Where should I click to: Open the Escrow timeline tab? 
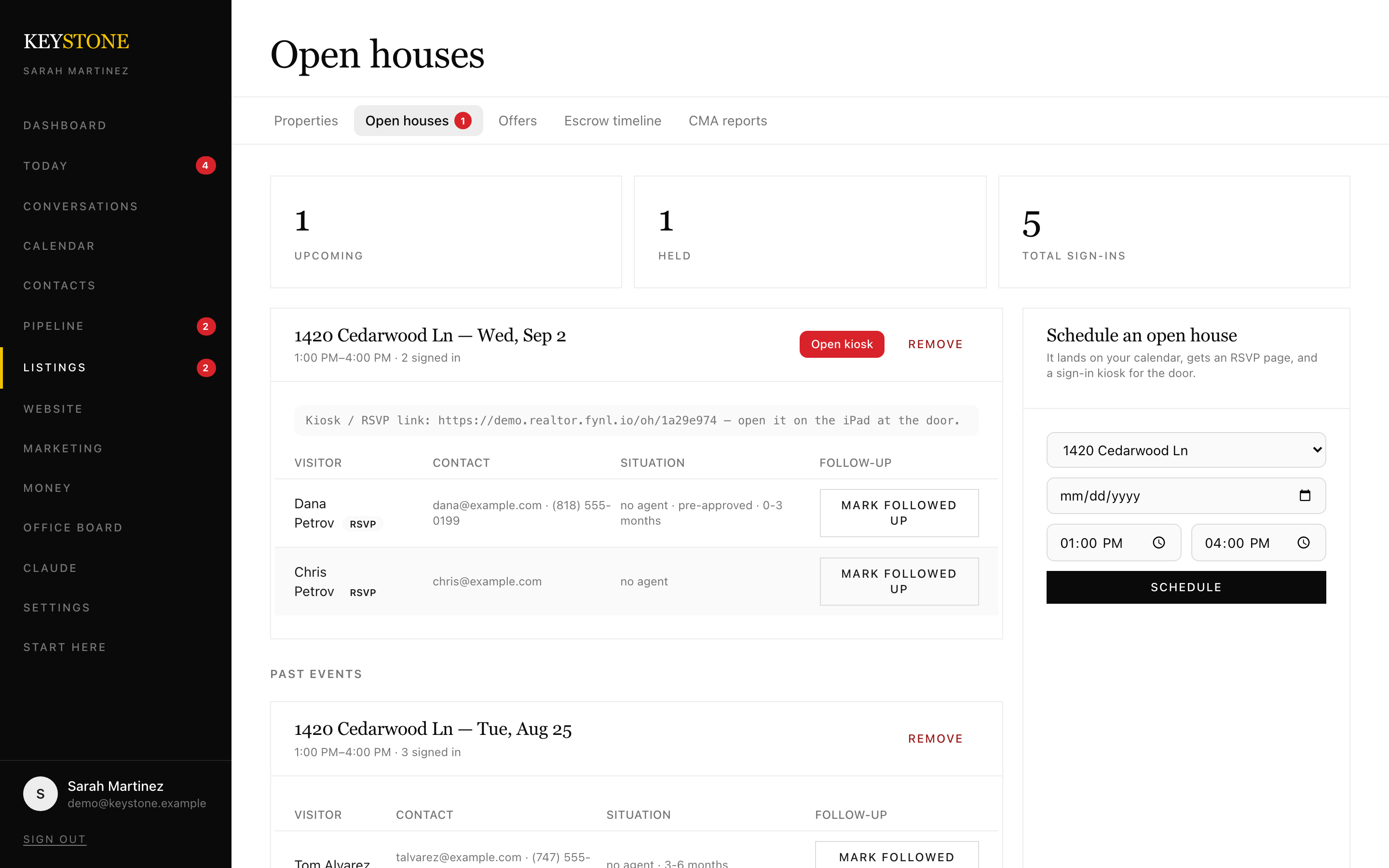coord(613,121)
